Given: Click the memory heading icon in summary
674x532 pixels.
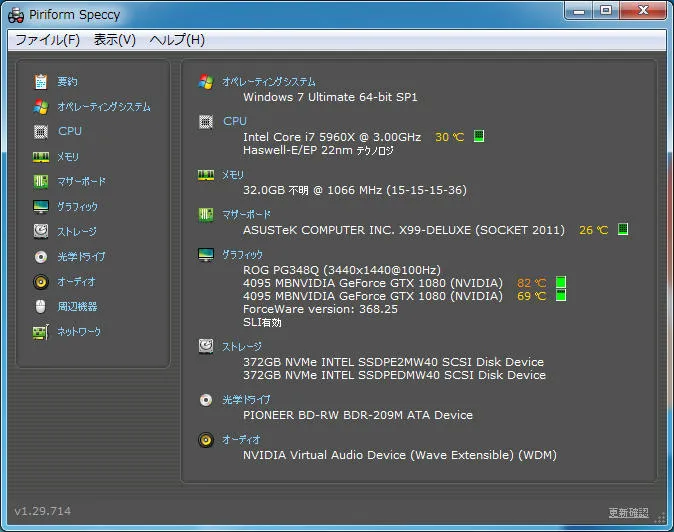Looking at the screenshot, I should click(206, 175).
